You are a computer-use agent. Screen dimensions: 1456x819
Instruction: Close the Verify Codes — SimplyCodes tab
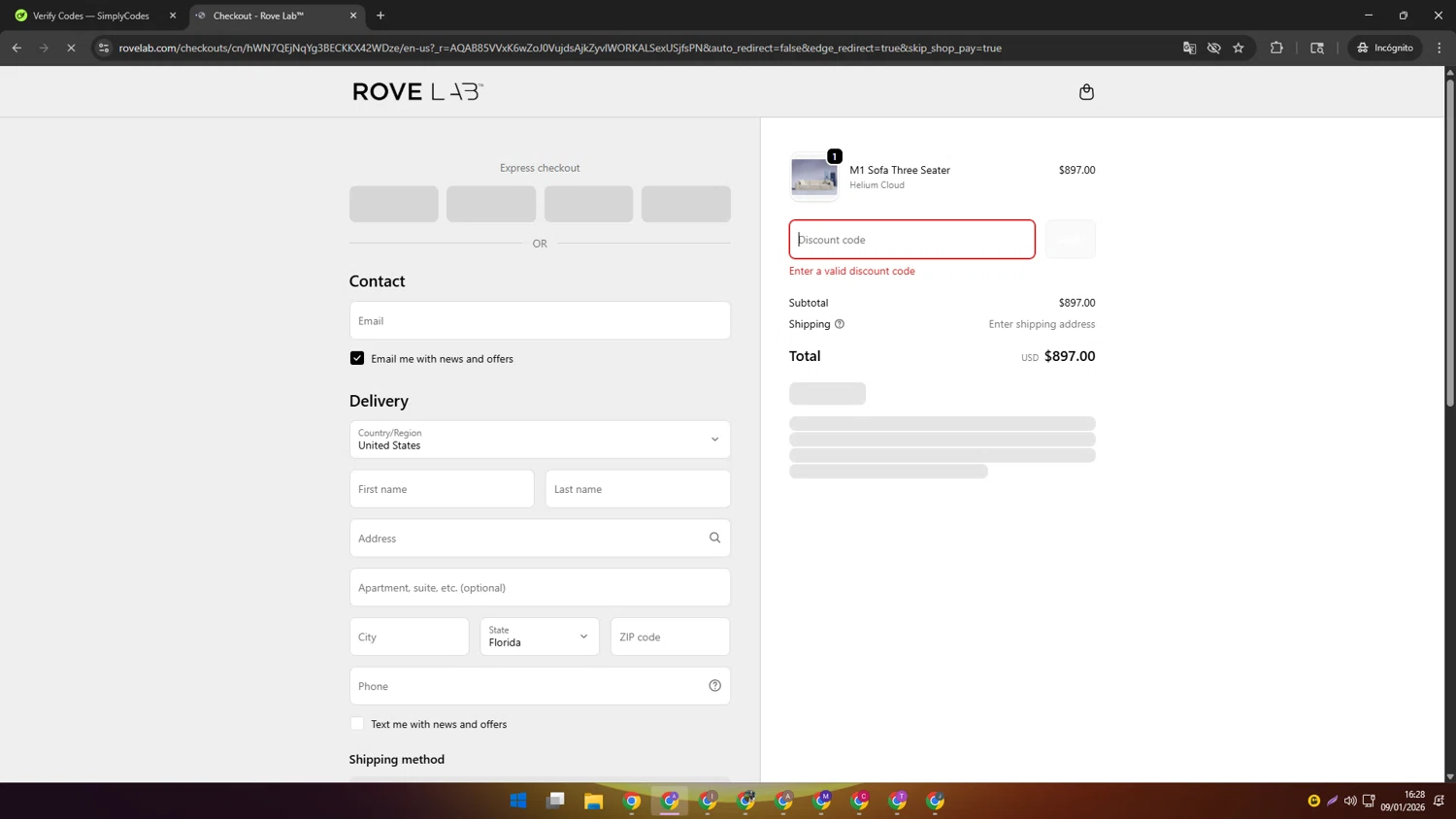click(x=173, y=16)
